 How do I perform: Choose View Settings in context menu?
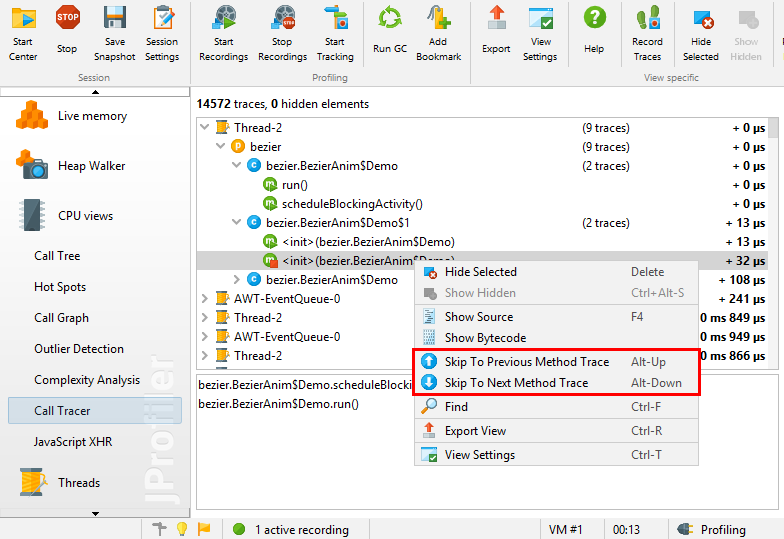click(x=556, y=454)
